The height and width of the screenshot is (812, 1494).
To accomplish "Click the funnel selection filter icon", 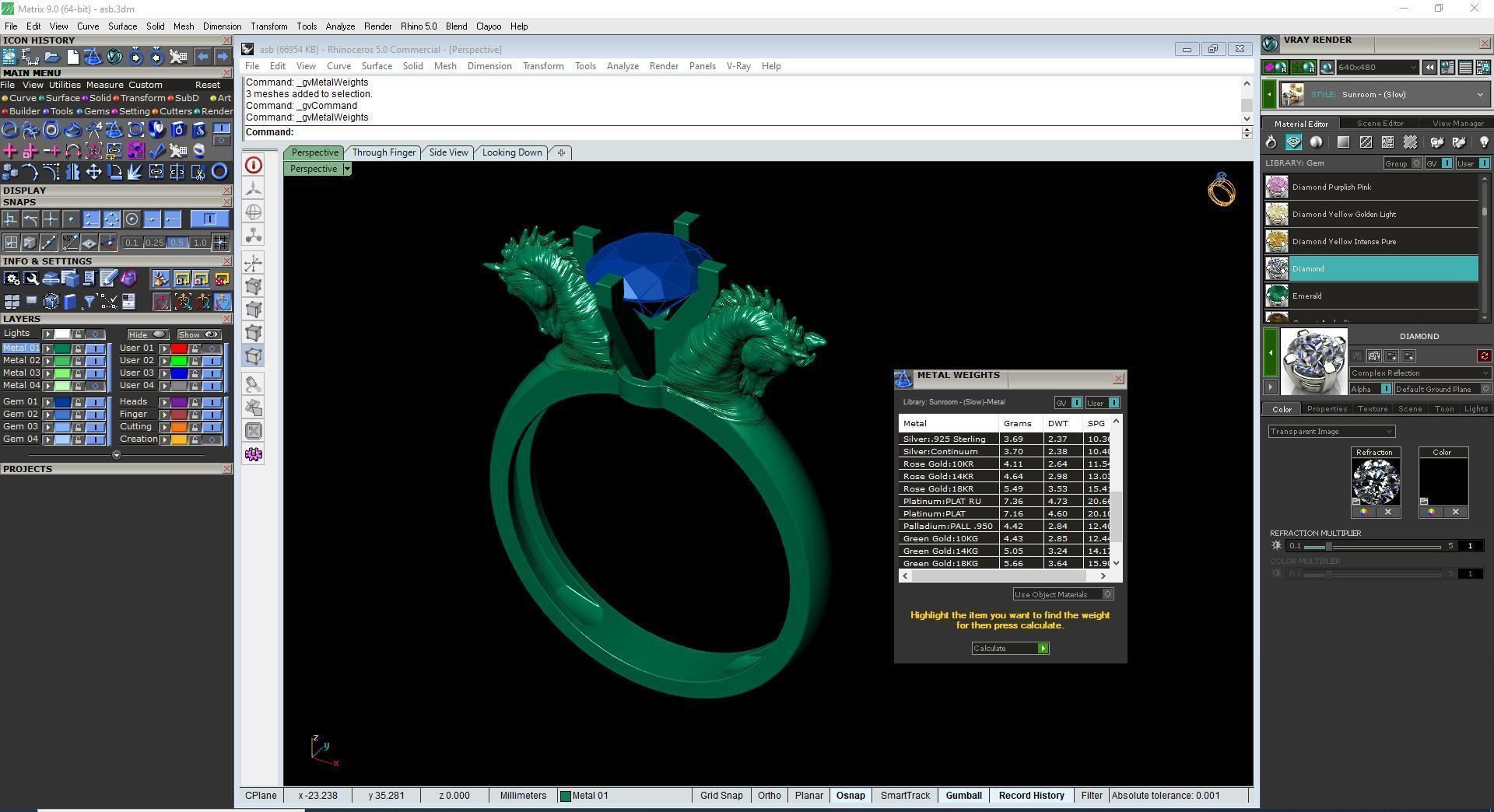I will tap(89, 301).
